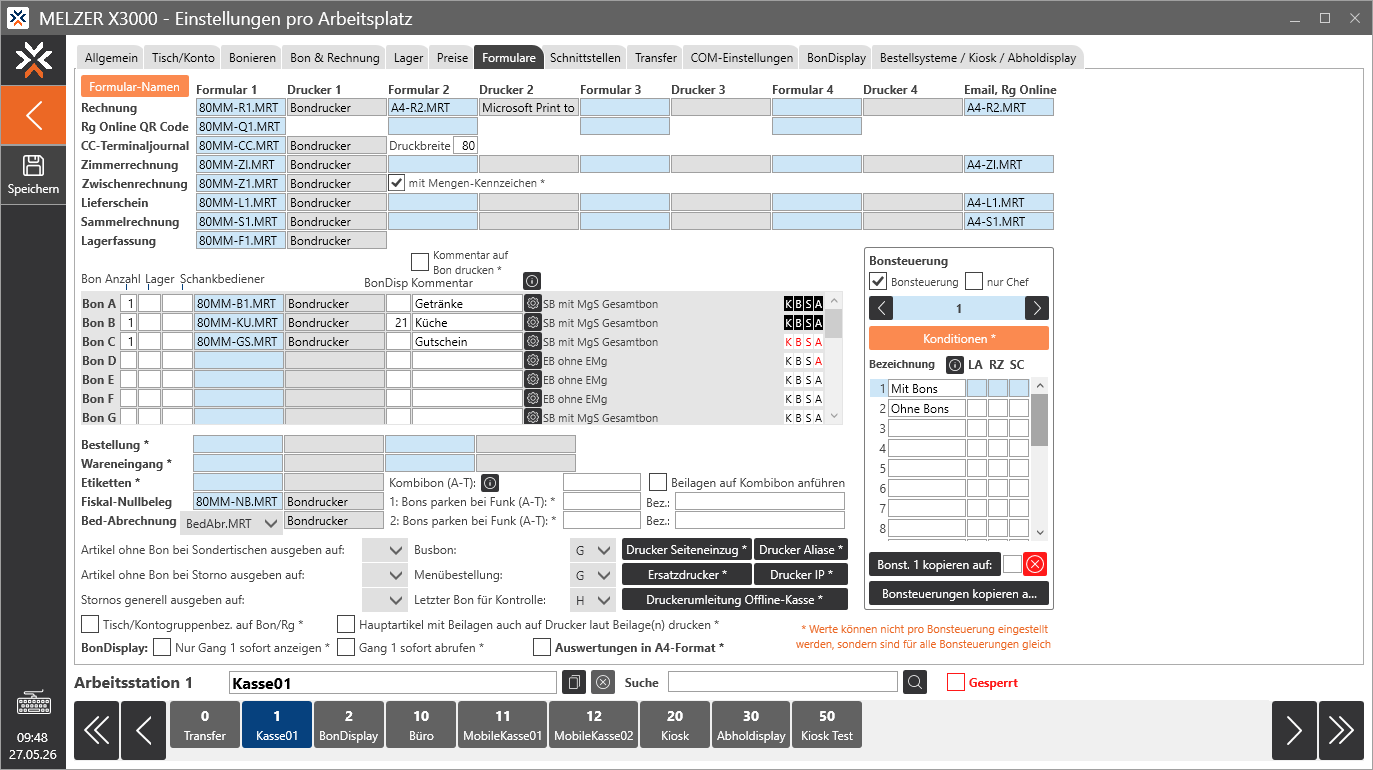
Task: Click the Bezeichnung list scrollbar
Action: (x=1040, y=459)
